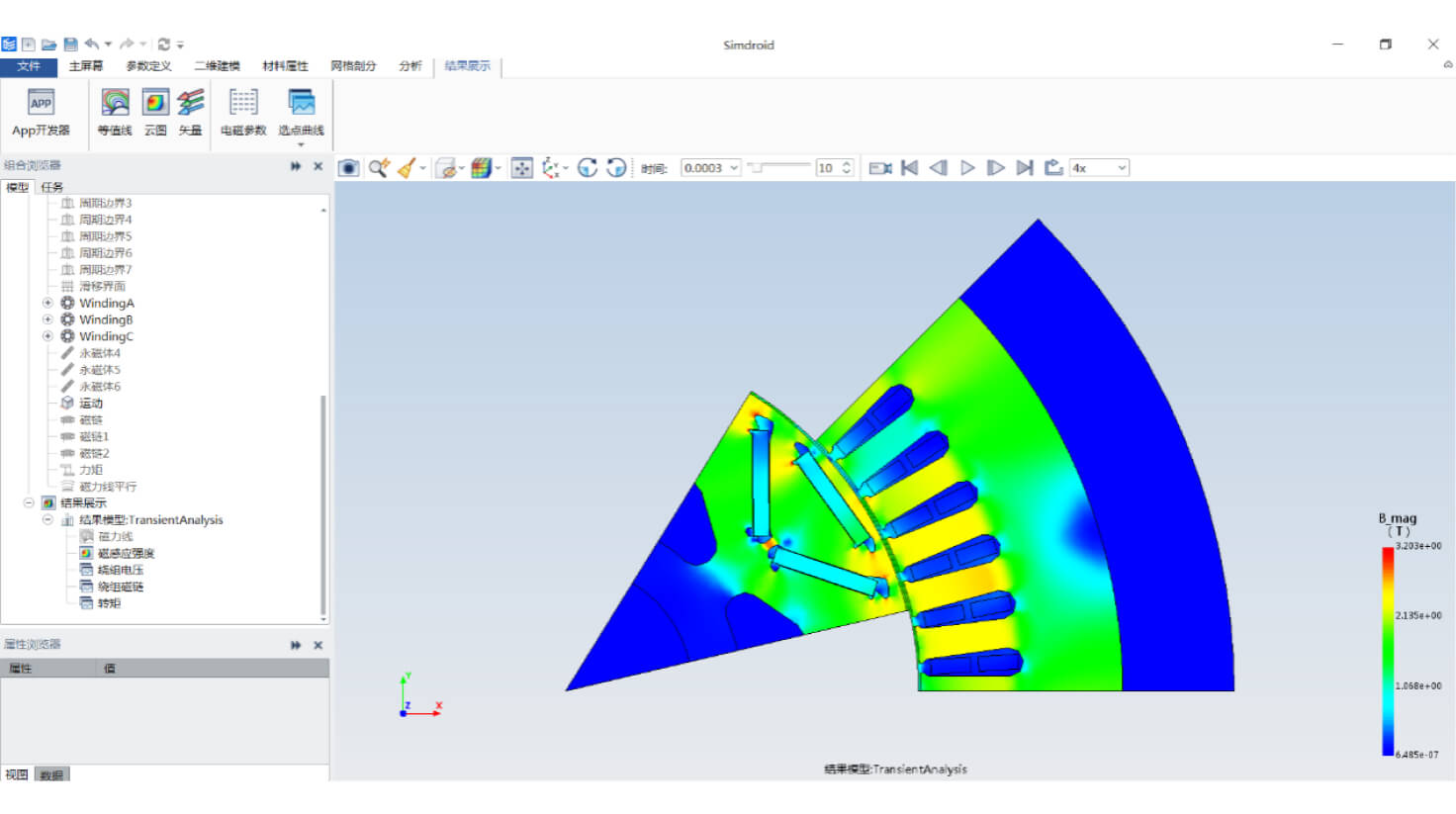Open the 4x playback speed dropdown
1456x814 pixels.
click(x=1122, y=168)
